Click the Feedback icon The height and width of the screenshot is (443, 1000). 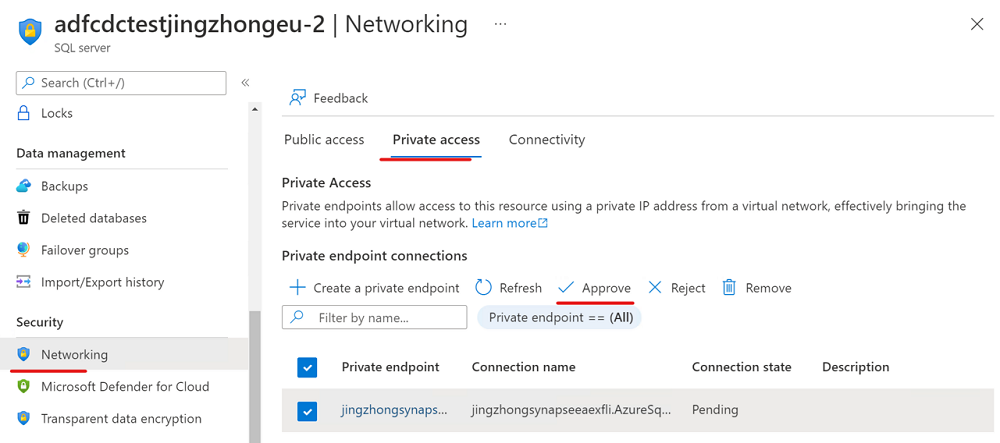(x=297, y=98)
